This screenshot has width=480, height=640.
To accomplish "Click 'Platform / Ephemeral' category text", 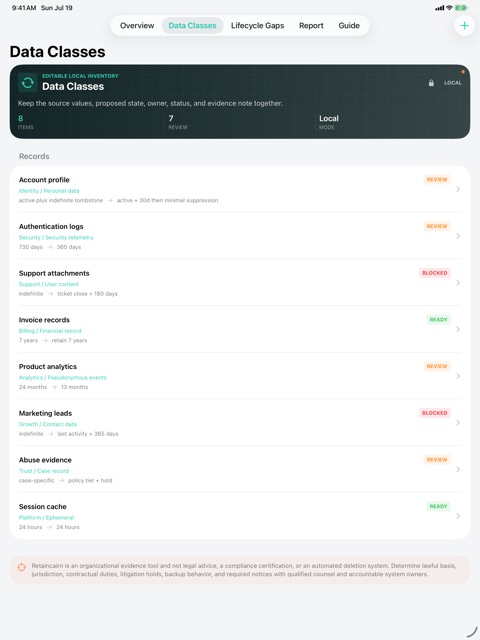I will [47, 518].
